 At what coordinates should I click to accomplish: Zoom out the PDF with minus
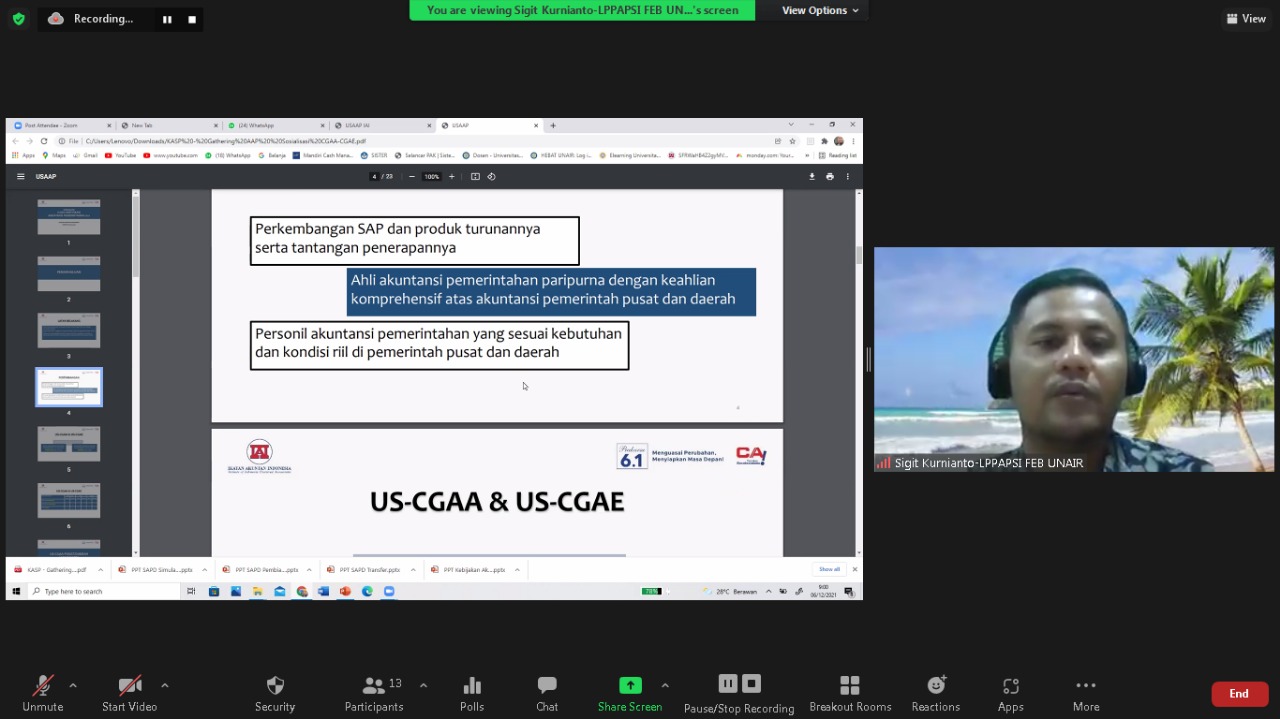pyautogui.click(x=412, y=176)
